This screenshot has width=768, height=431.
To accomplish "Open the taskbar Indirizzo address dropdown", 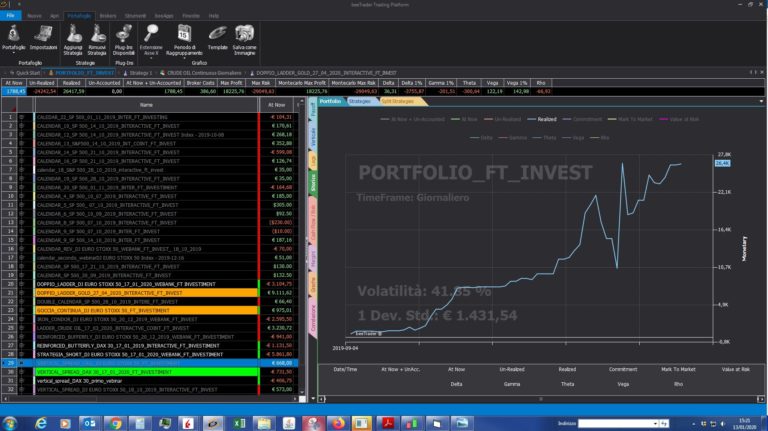I will [655, 423].
